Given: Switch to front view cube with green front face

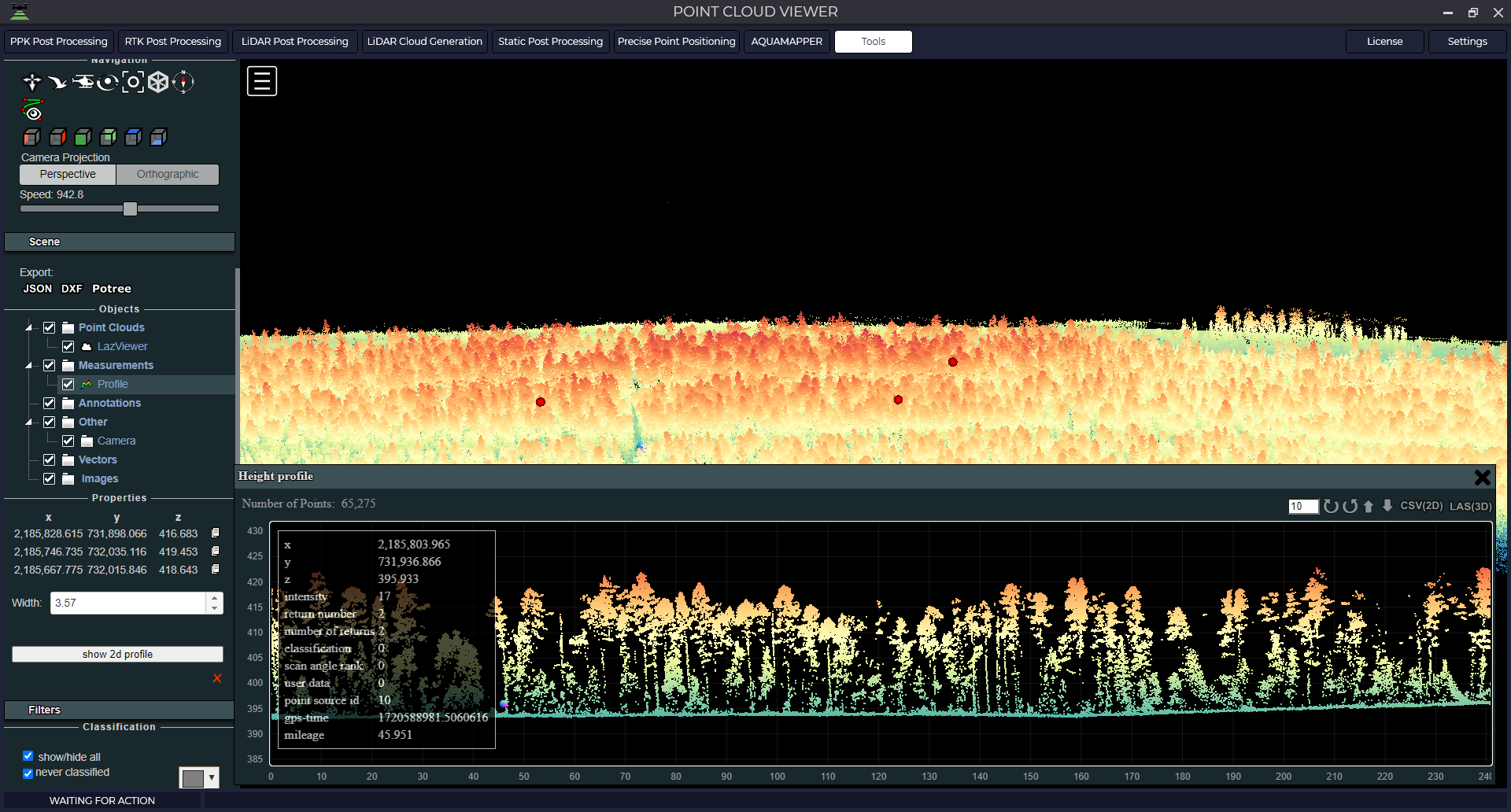Looking at the screenshot, I should coord(83,138).
